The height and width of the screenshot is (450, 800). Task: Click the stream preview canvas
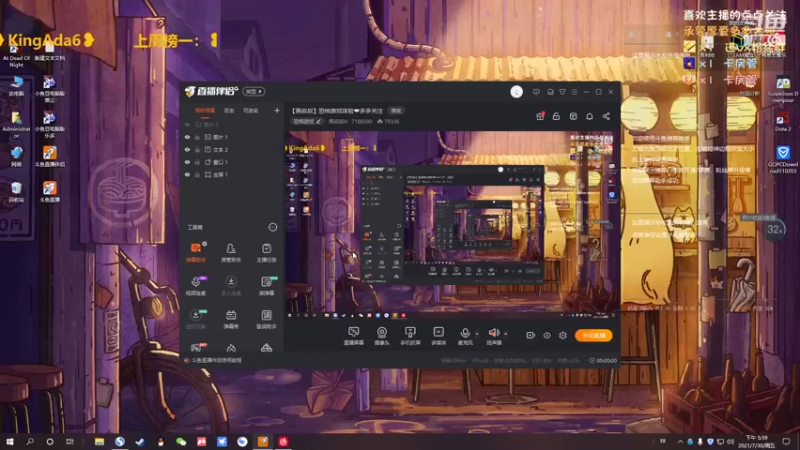452,225
